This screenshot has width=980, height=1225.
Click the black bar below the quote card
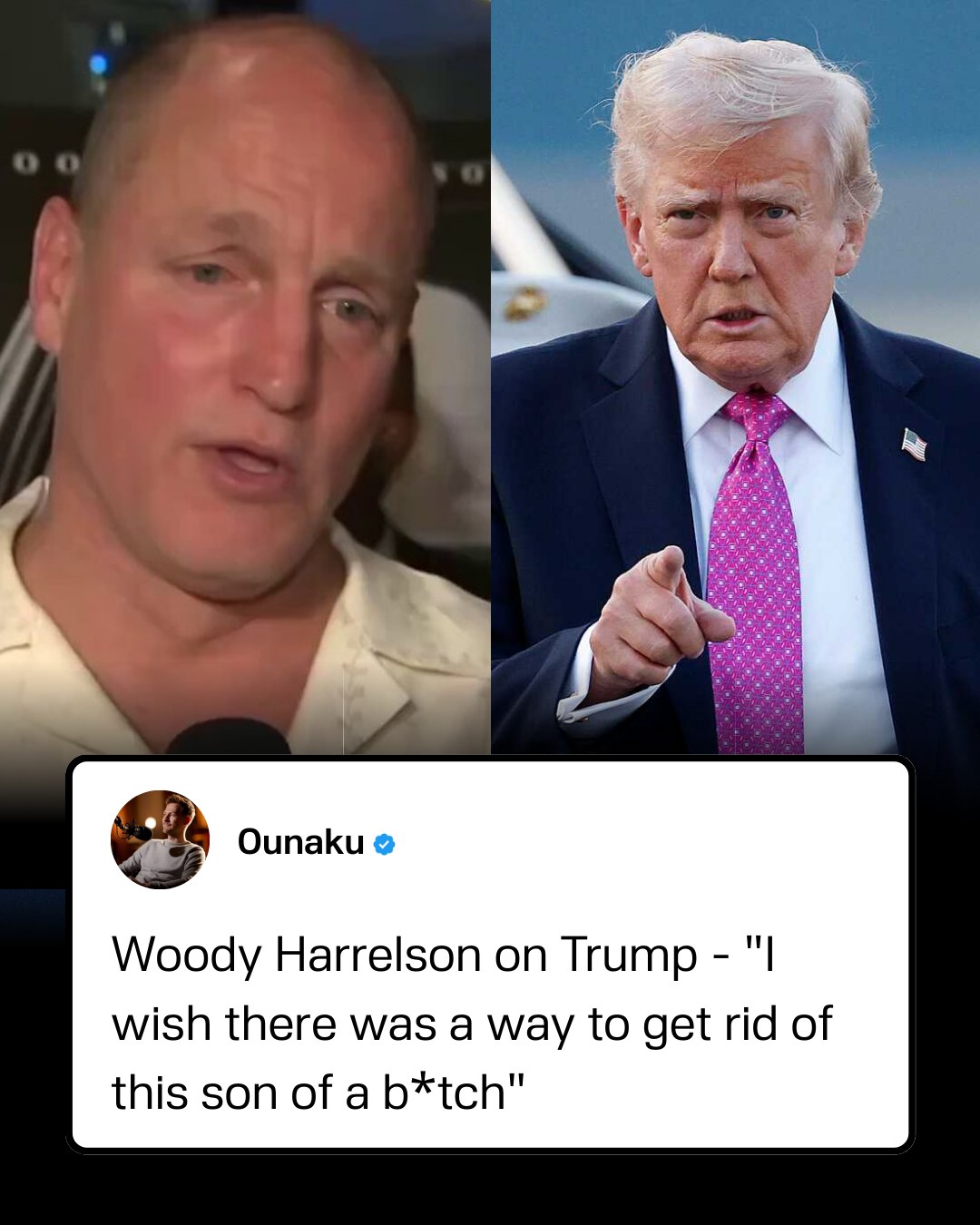(490, 1191)
